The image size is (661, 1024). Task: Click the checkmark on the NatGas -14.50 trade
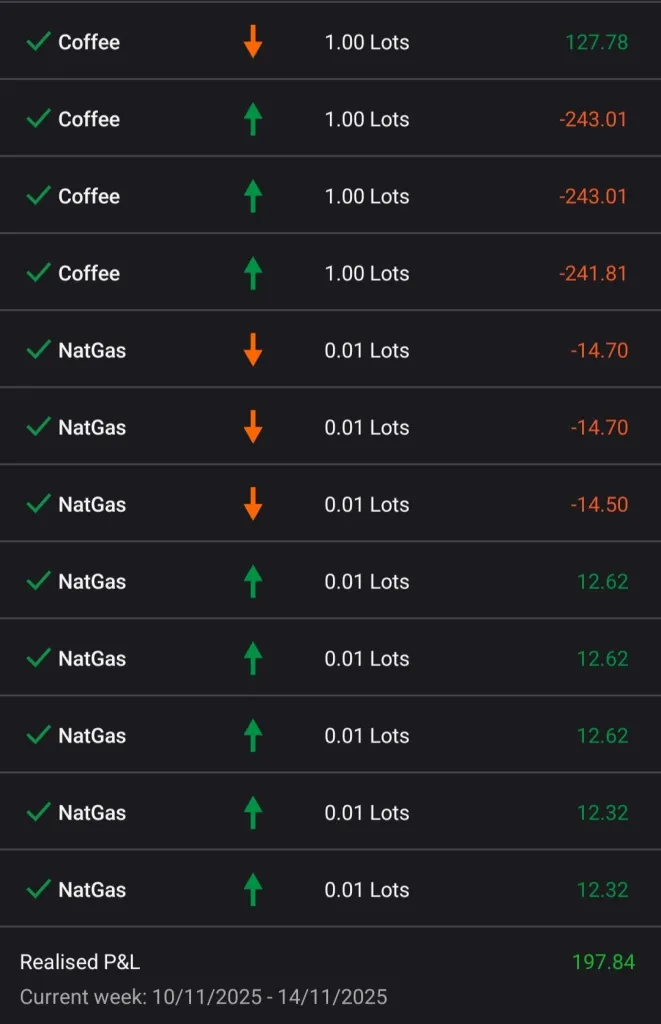click(x=38, y=504)
